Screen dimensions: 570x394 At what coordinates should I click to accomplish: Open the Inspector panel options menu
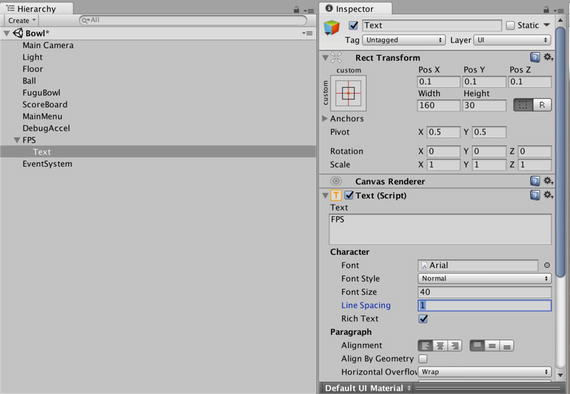559,11
